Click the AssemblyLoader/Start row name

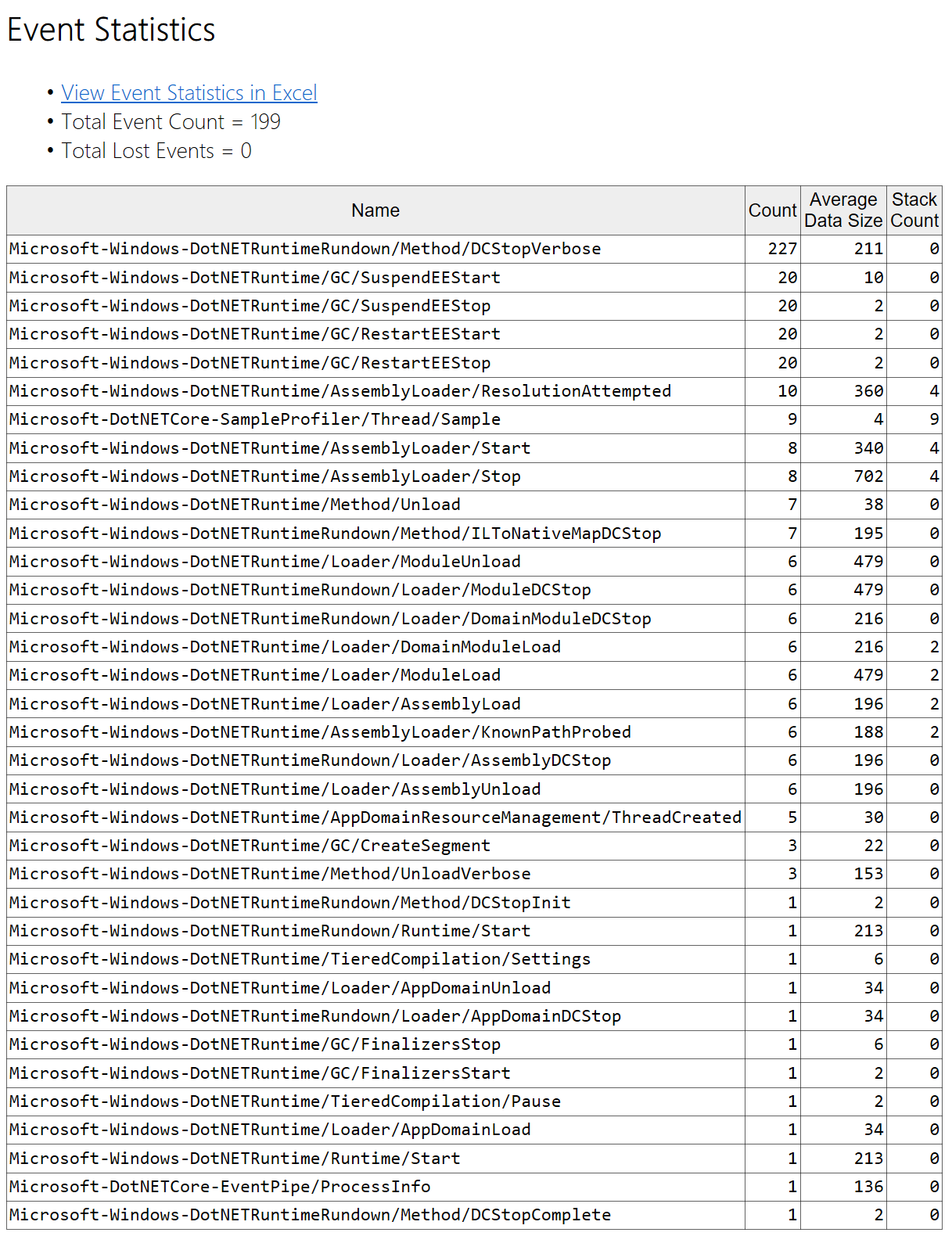270,448
